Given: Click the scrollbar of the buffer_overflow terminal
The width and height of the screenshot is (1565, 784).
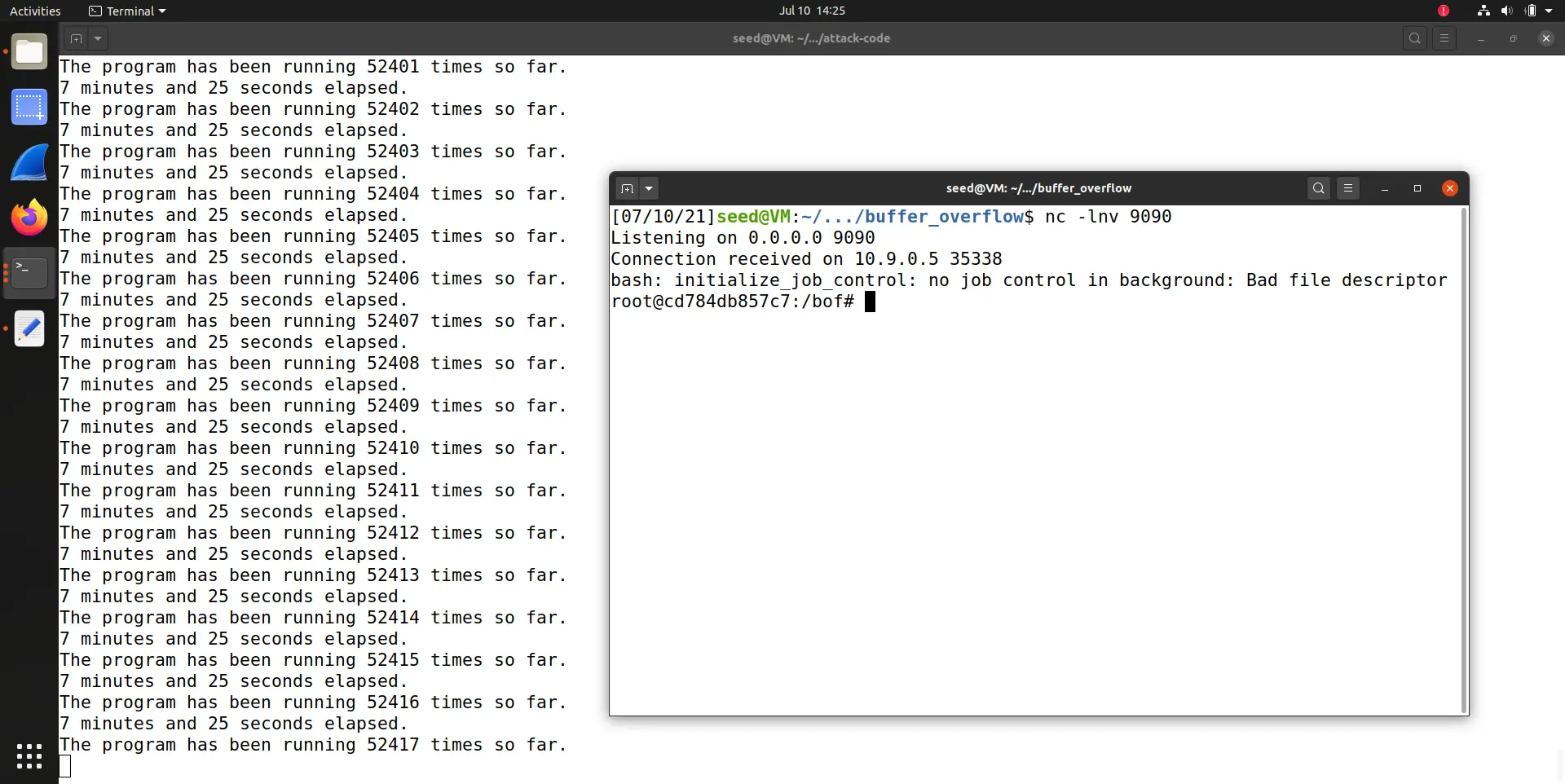Looking at the screenshot, I should tap(1463, 456).
